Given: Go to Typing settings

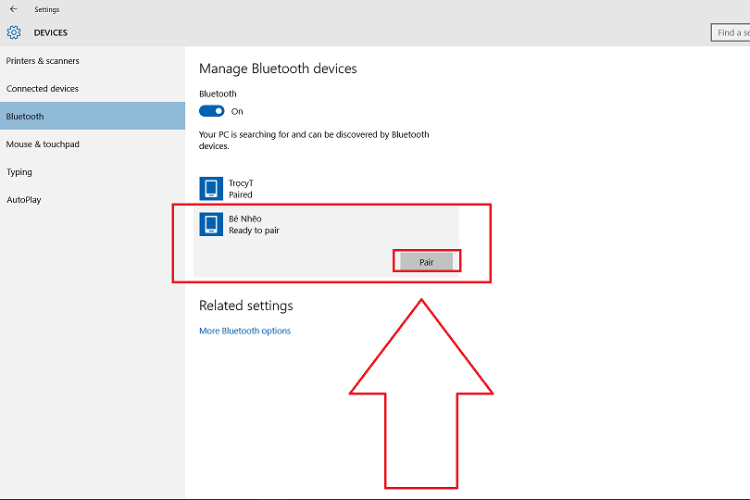Looking at the screenshot, I should click(92, 172).
